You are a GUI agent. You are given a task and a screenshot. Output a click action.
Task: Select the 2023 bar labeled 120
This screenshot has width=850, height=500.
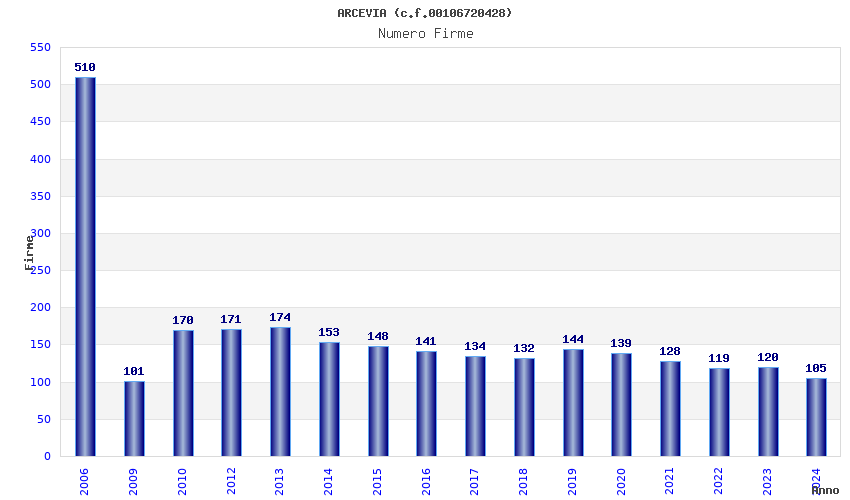pyautogui.click(x=768, y=412)
